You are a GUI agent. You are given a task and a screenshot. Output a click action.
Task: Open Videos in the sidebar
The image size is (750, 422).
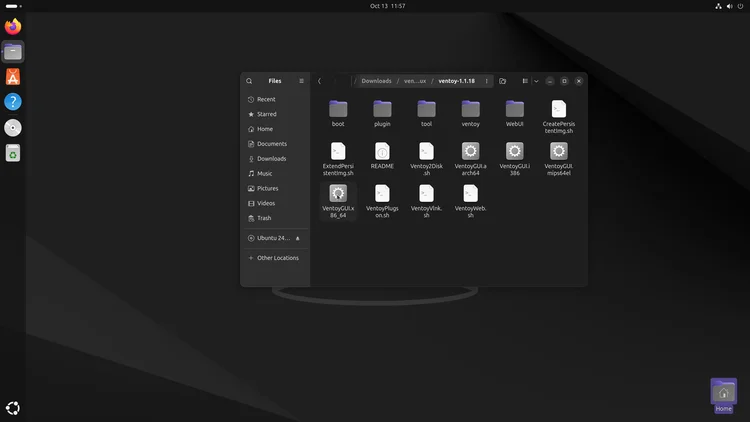point(275,203)
